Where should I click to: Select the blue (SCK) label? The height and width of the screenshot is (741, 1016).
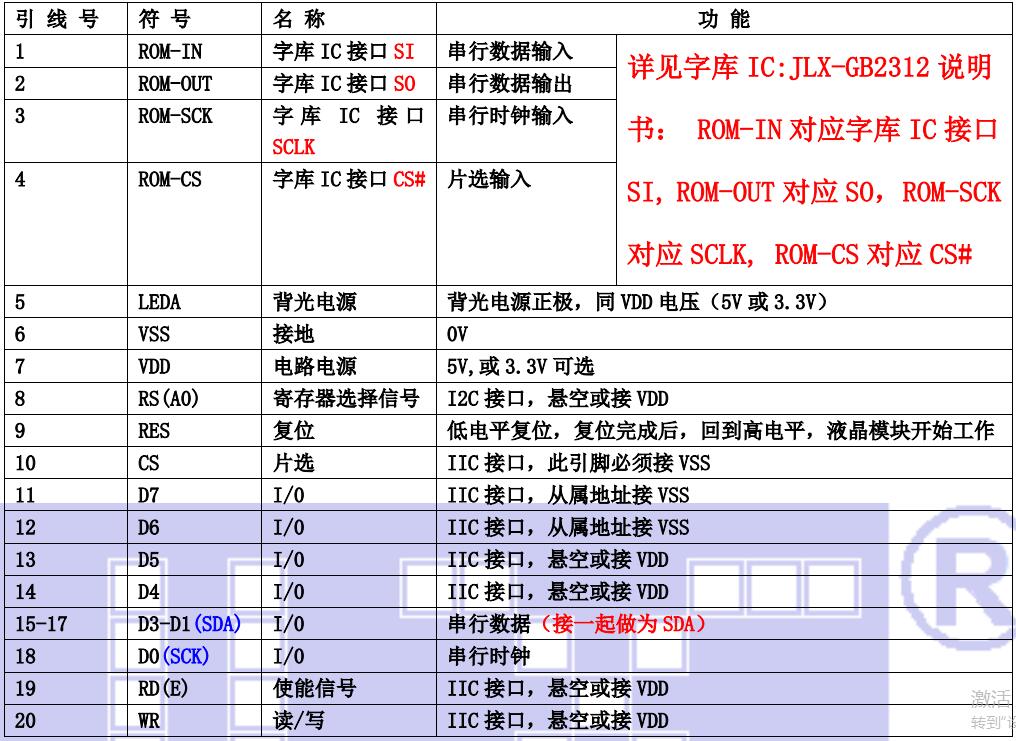pyautogui.click(x=185, y=657)
